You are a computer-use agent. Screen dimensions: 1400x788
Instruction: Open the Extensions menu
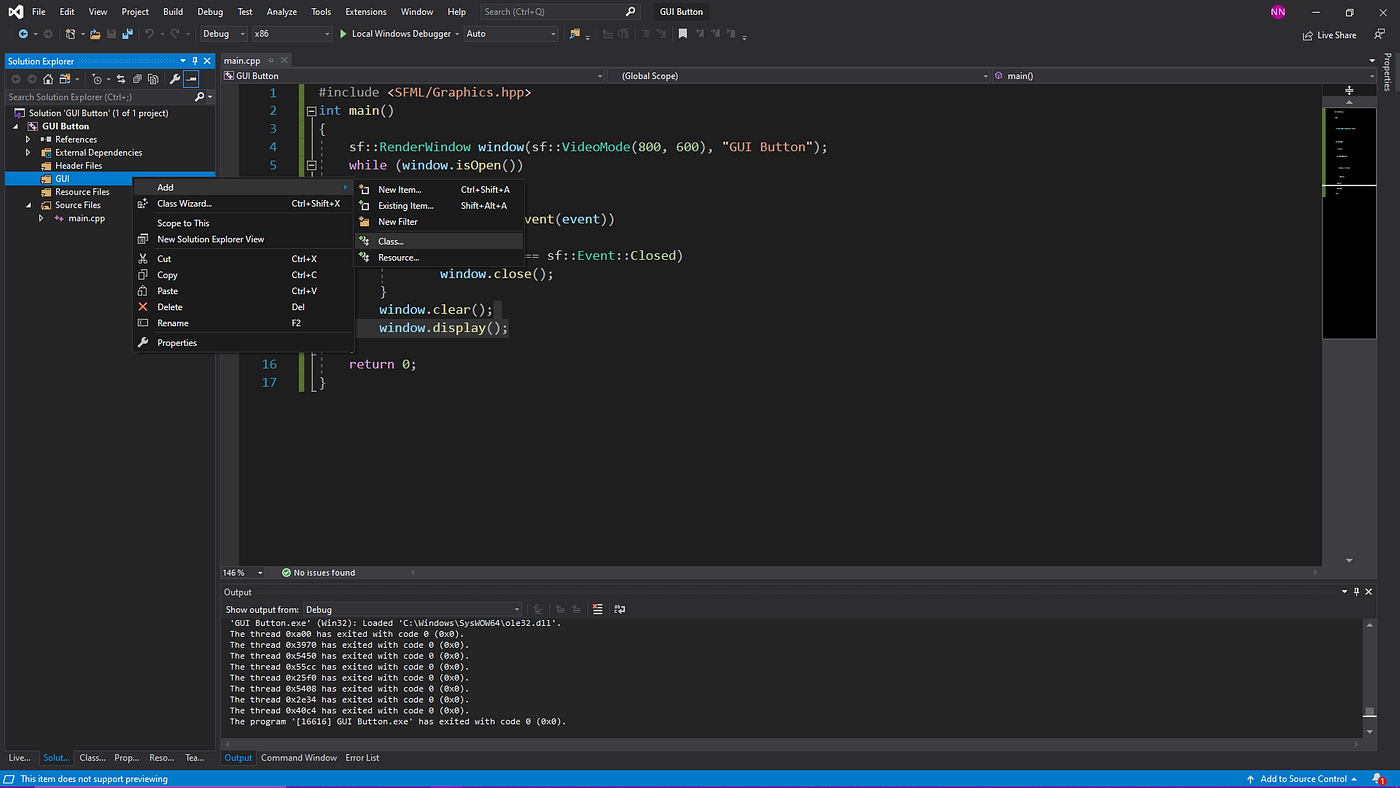point(366,12)
